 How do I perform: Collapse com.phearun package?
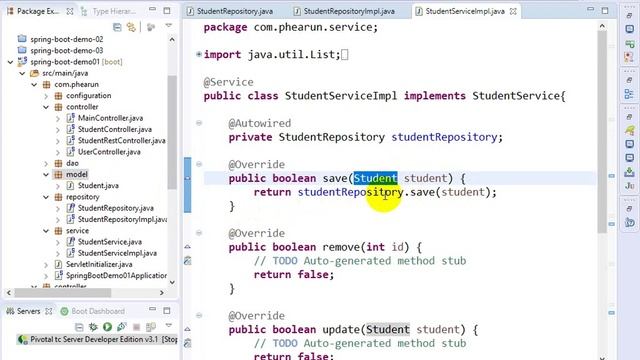pos(34,84)
